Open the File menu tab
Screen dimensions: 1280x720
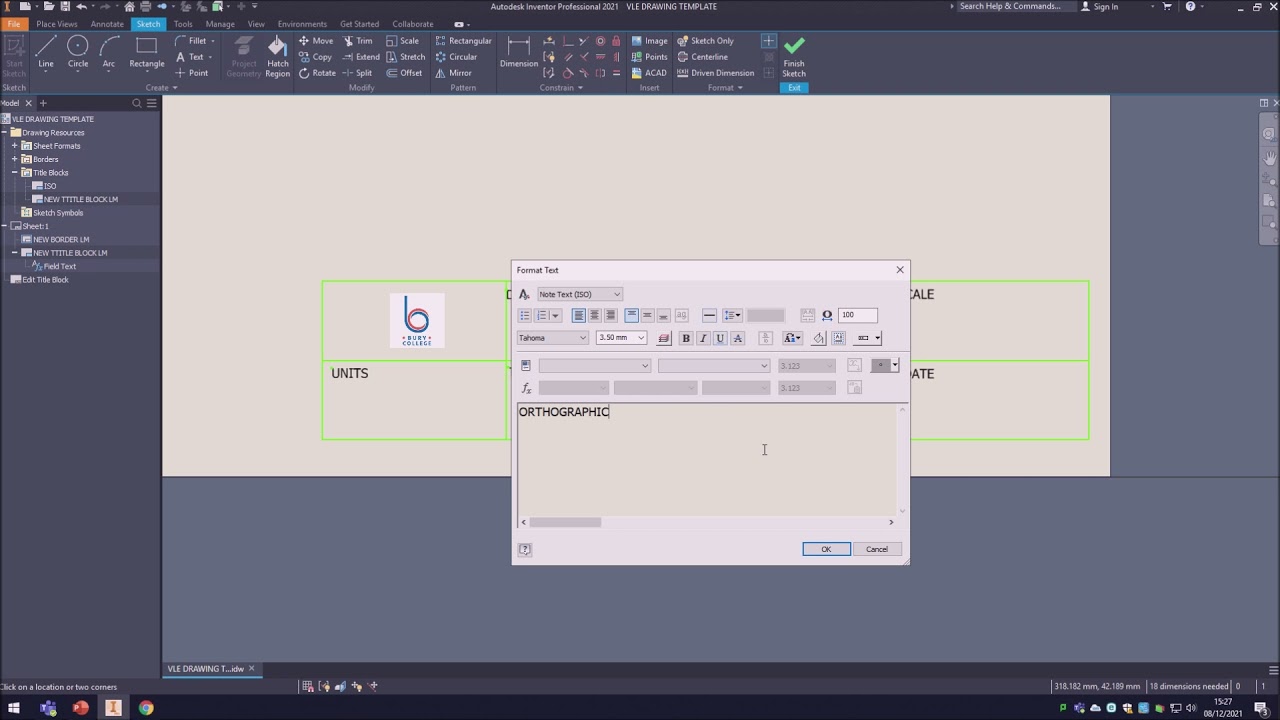click(13, 24)
